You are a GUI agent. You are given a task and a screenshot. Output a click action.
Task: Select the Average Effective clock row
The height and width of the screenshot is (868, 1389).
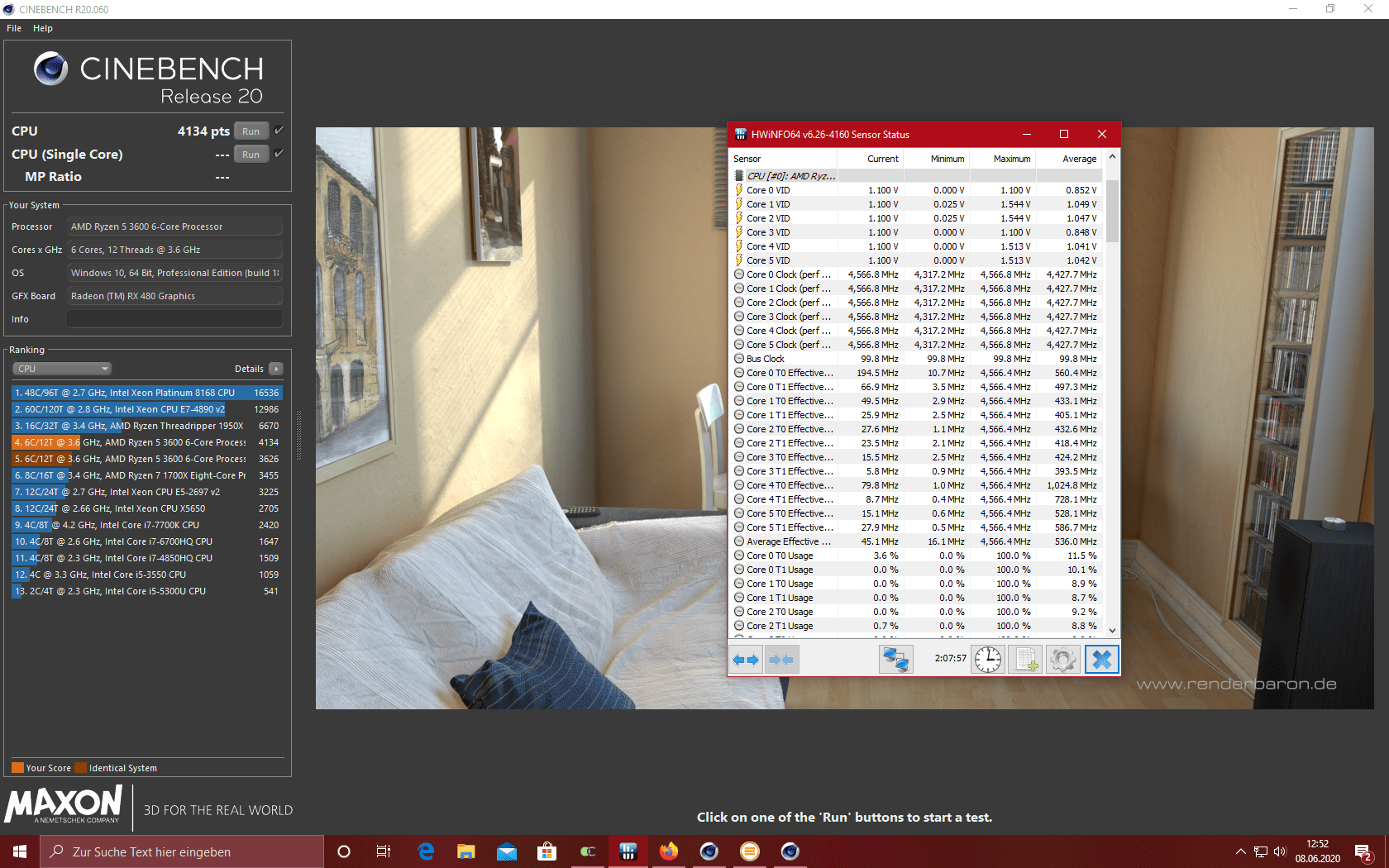pos(916,541)
